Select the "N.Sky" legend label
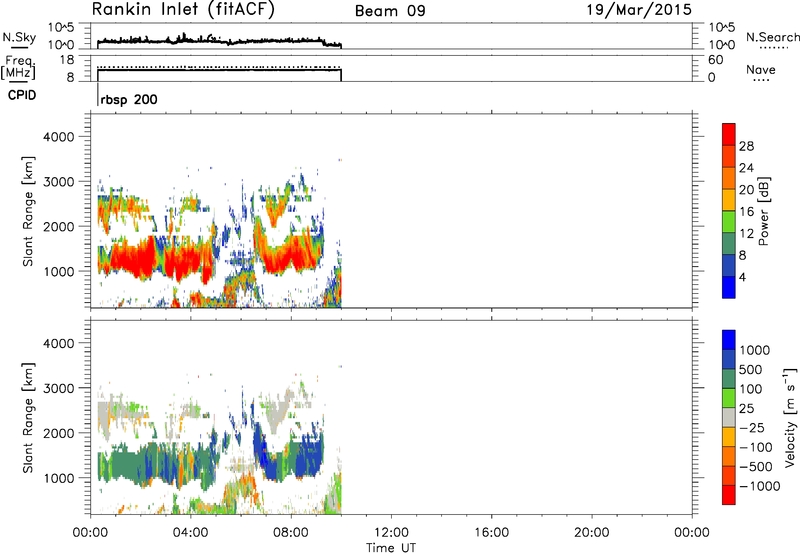Image resolution: width=800 pixels, height=554 pixels. coord(19,37)
